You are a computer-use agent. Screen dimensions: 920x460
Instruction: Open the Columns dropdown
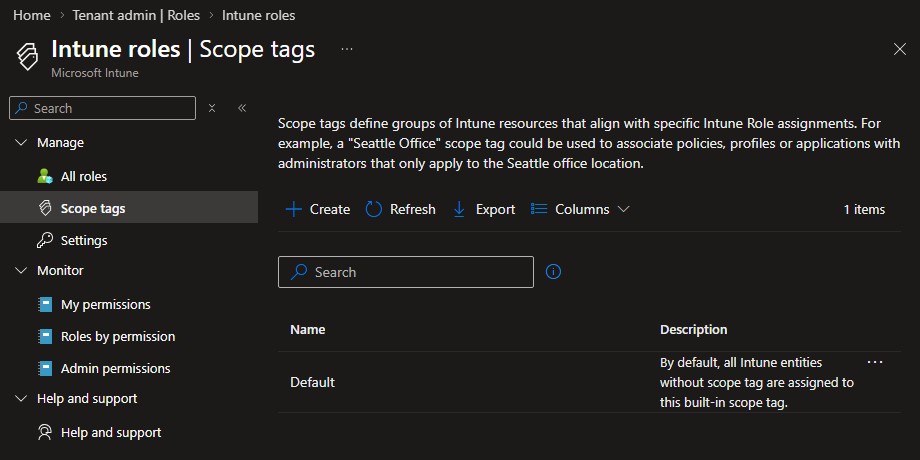580,209
